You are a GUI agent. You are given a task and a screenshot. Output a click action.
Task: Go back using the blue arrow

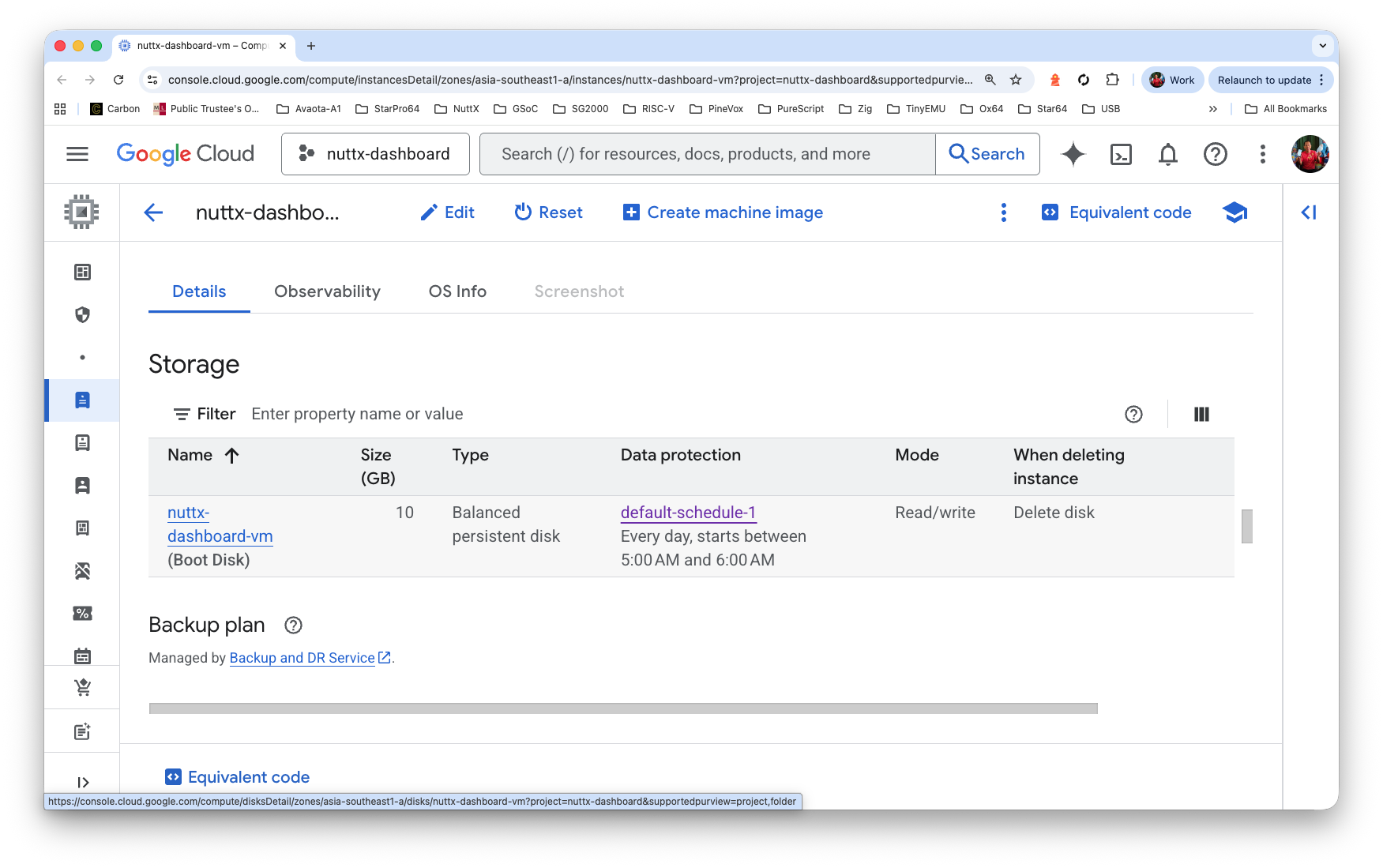point(153,212)
